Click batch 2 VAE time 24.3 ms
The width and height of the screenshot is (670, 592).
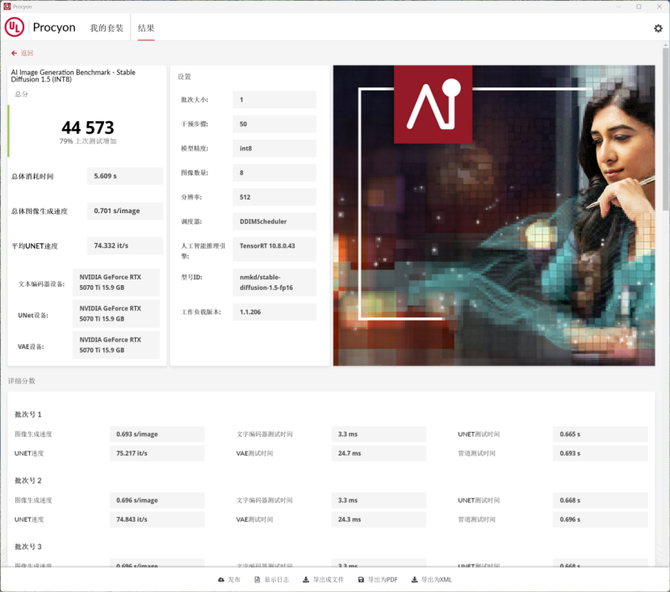(x=379, y=519)
